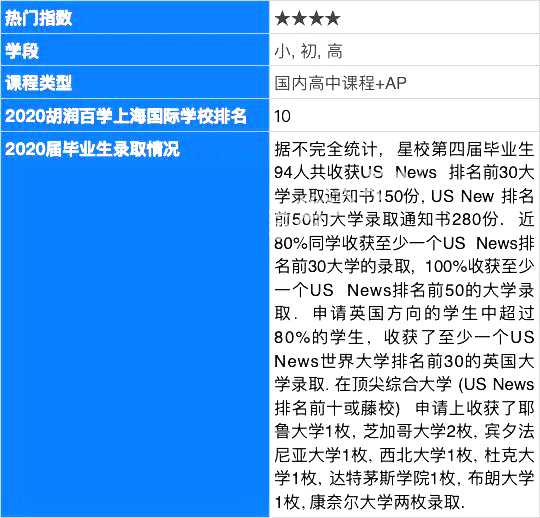This screenshot has width=540, height=518.
Task: Click the 国内高中课程+AP value
Action: pos(340,83)
